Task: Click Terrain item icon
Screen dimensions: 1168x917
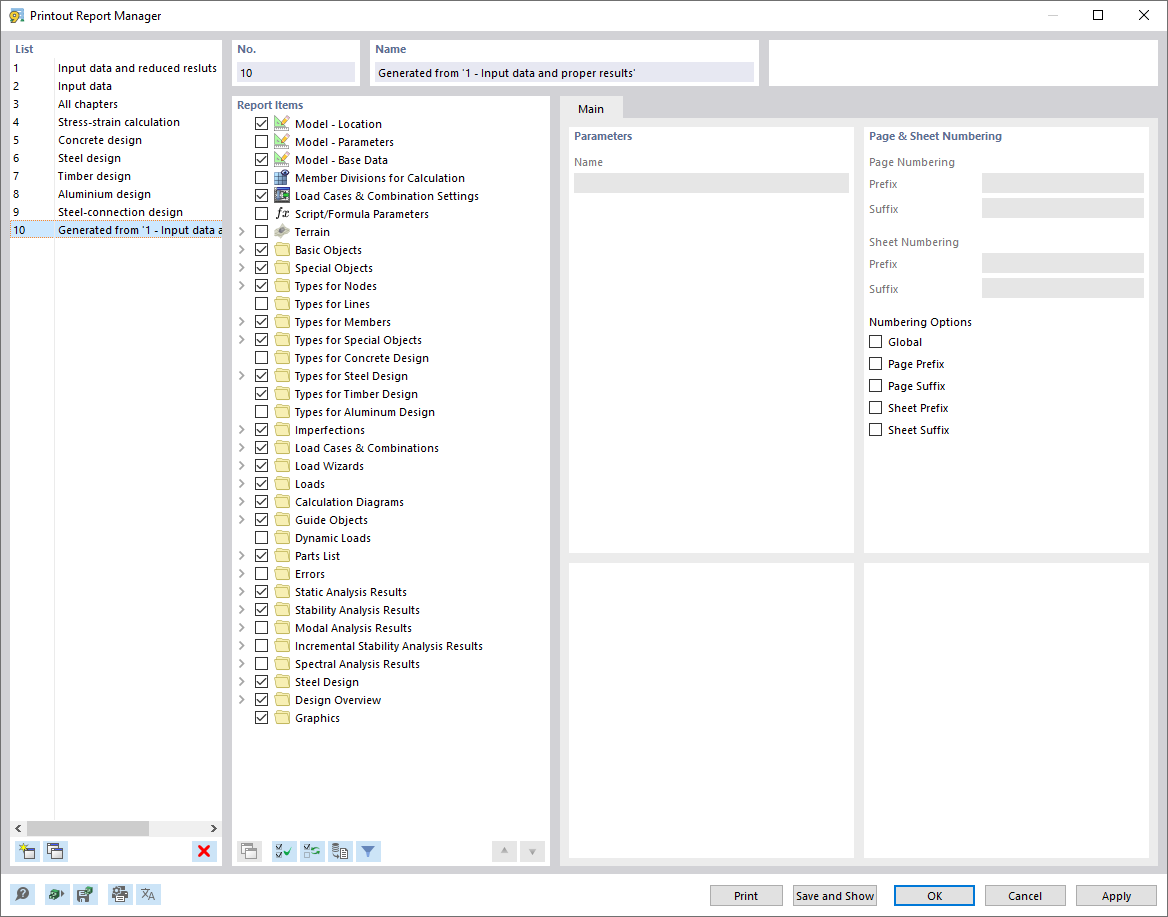Action: 282,231
